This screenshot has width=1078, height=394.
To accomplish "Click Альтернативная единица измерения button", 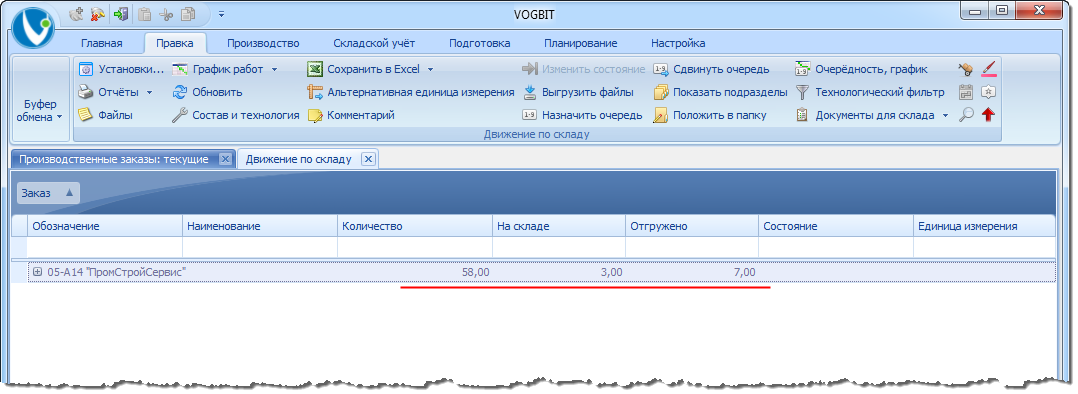I will (410, 92).
